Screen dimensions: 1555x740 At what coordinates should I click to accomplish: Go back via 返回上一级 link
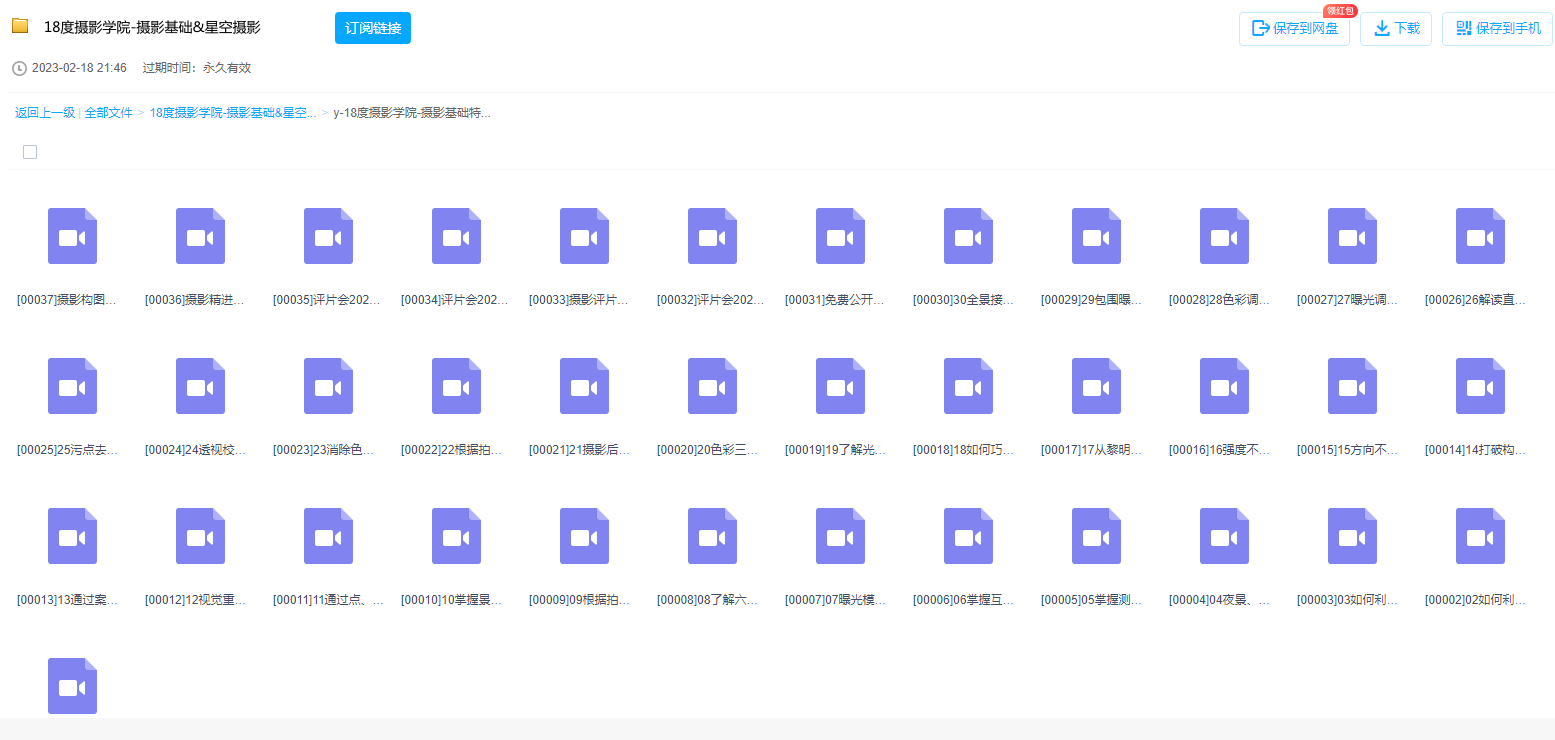[x=45, y=113]
